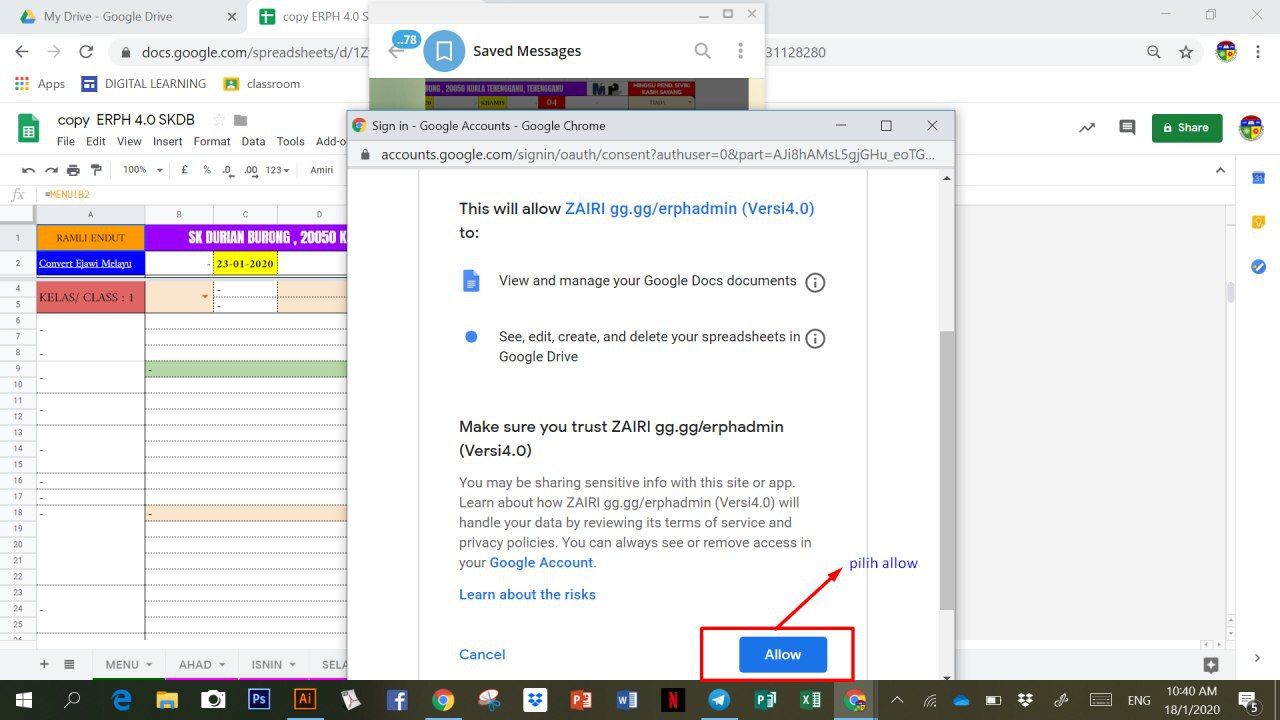Image resolution: width=1280 pixels, height=720 pixels.
Task: Open the Data menu in Sheets
Action: [x=254, y=142]
